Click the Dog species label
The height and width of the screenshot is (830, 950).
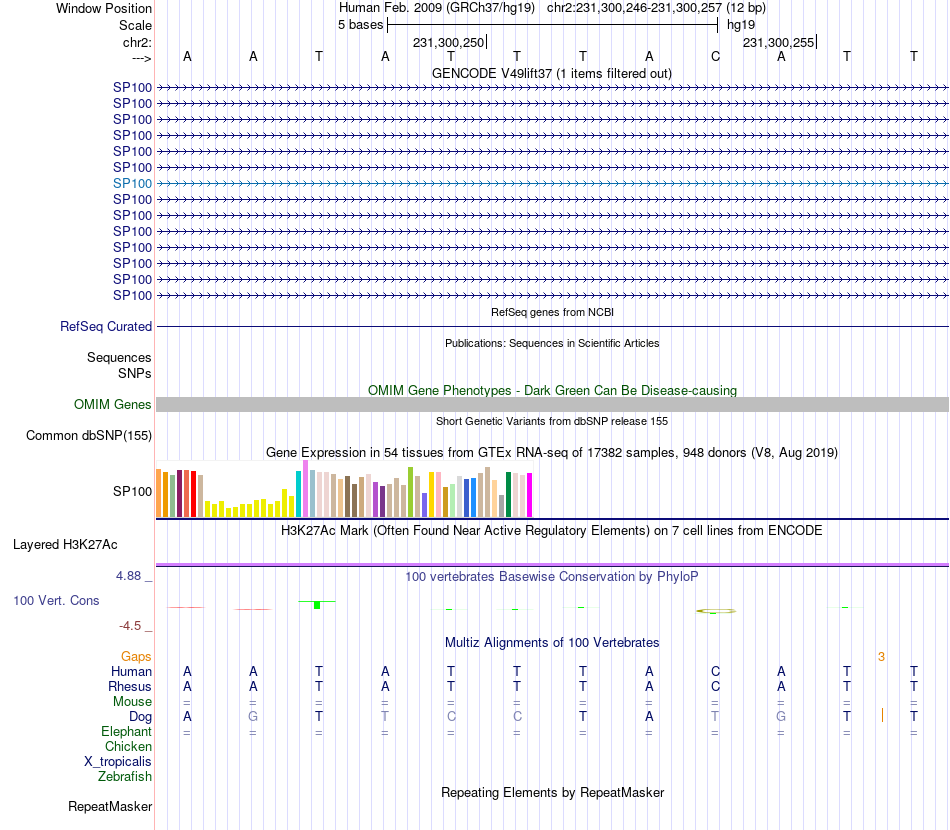[x=141, y=717]
